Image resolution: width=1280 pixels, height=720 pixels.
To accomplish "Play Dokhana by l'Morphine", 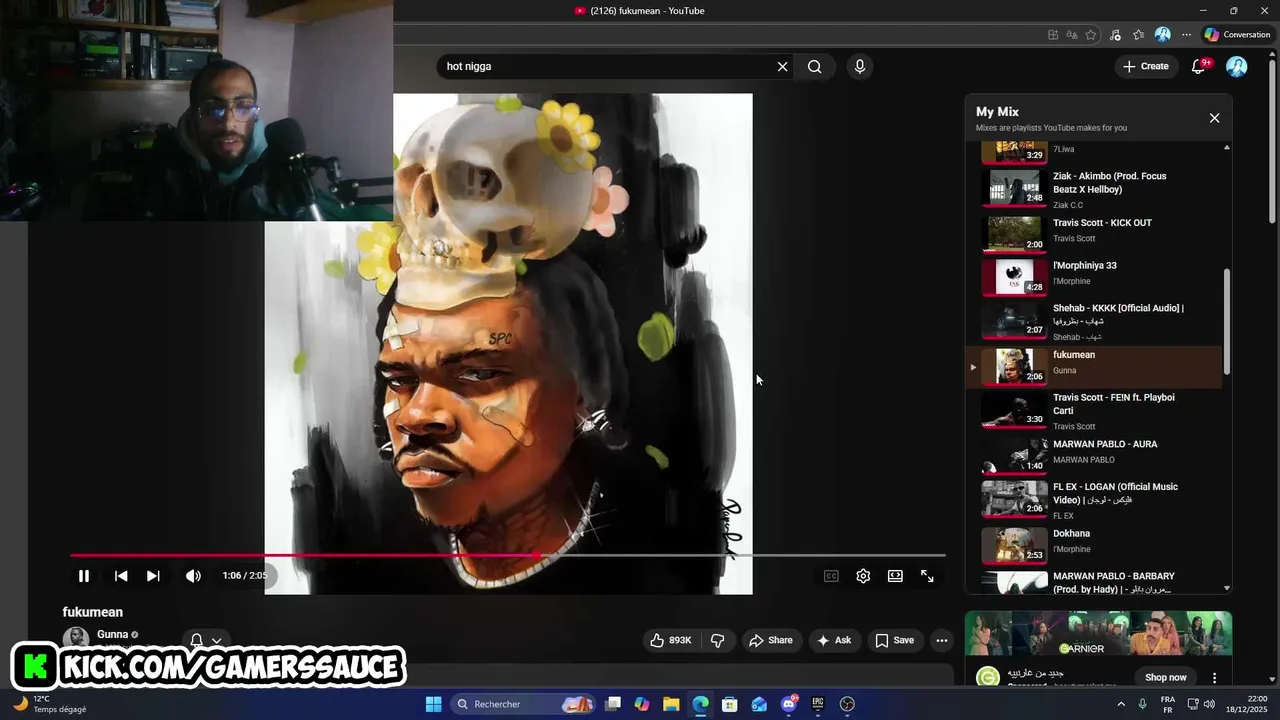I will point(1095,543).
